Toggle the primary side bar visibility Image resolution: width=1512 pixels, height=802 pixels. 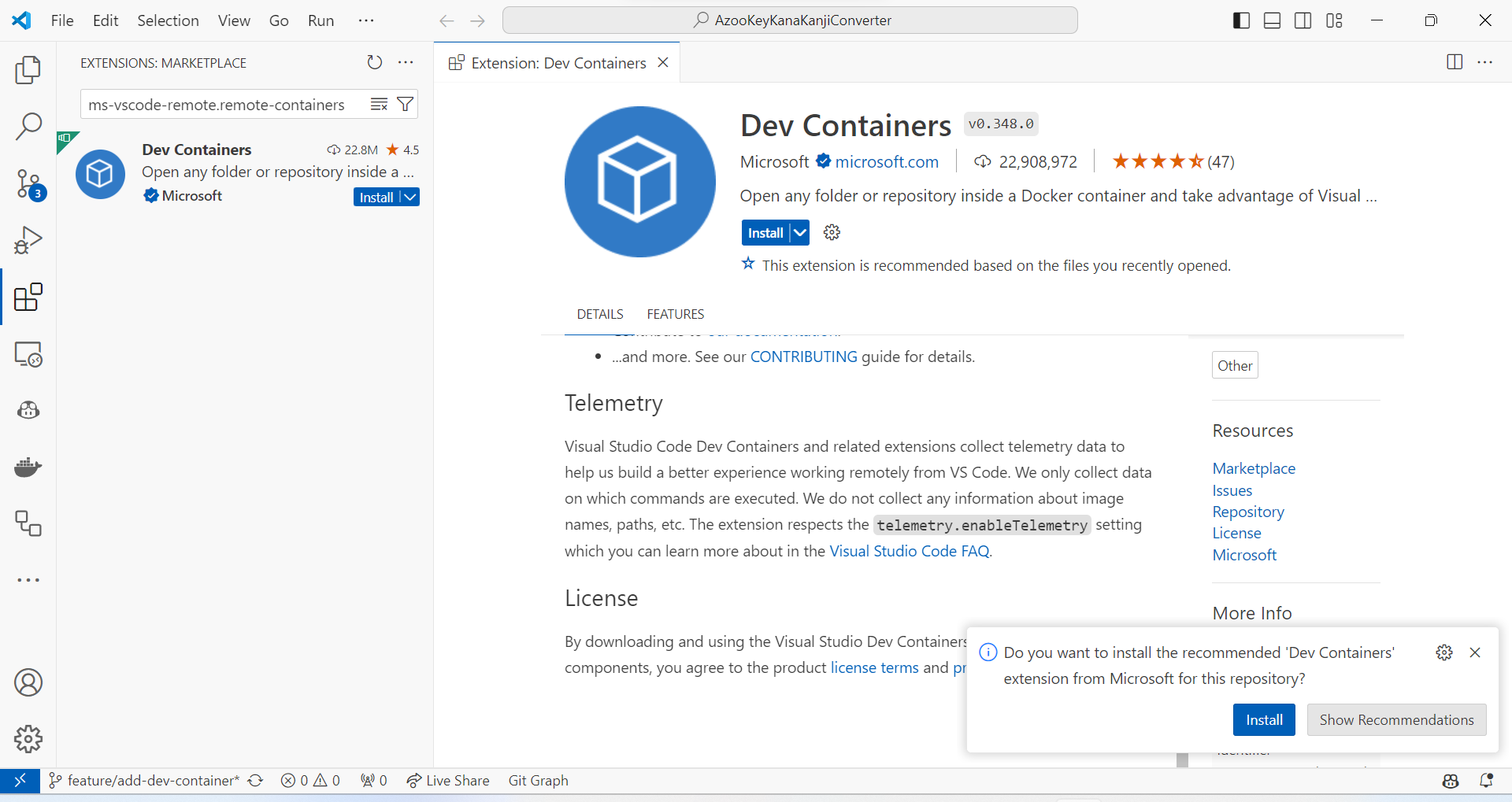(1240, 20)
